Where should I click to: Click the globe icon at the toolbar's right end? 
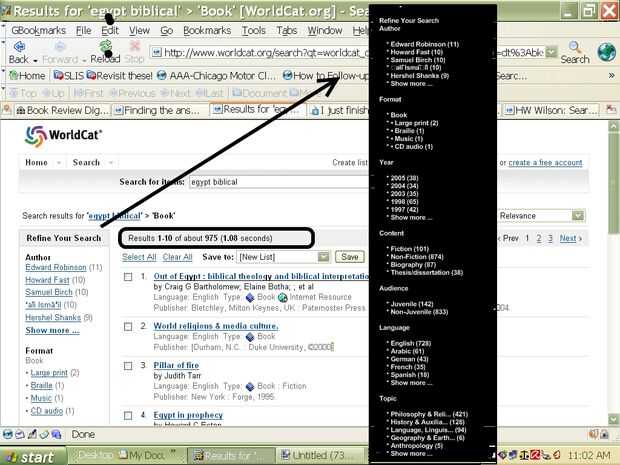click(606, 52)
